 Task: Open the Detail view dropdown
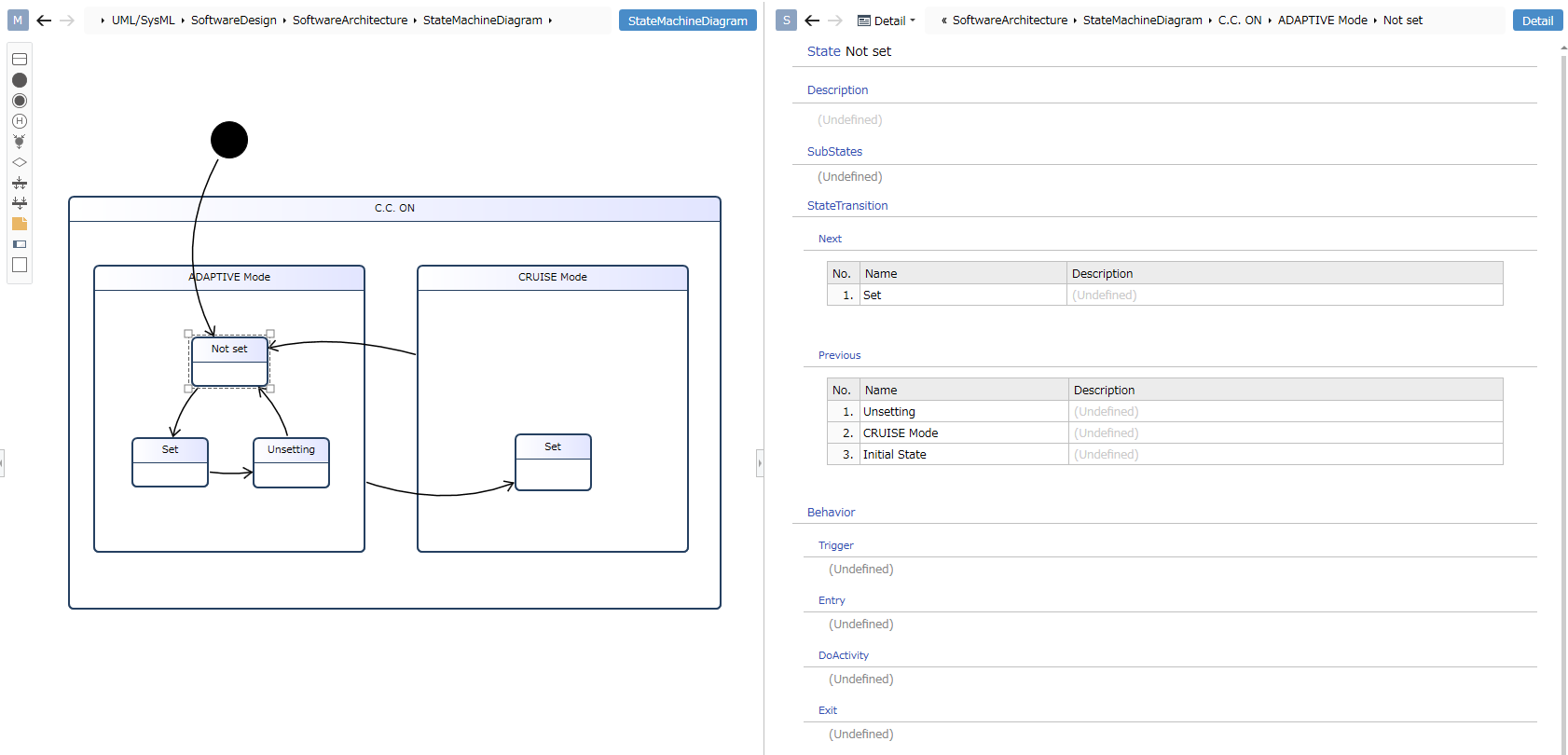(887, 21)
